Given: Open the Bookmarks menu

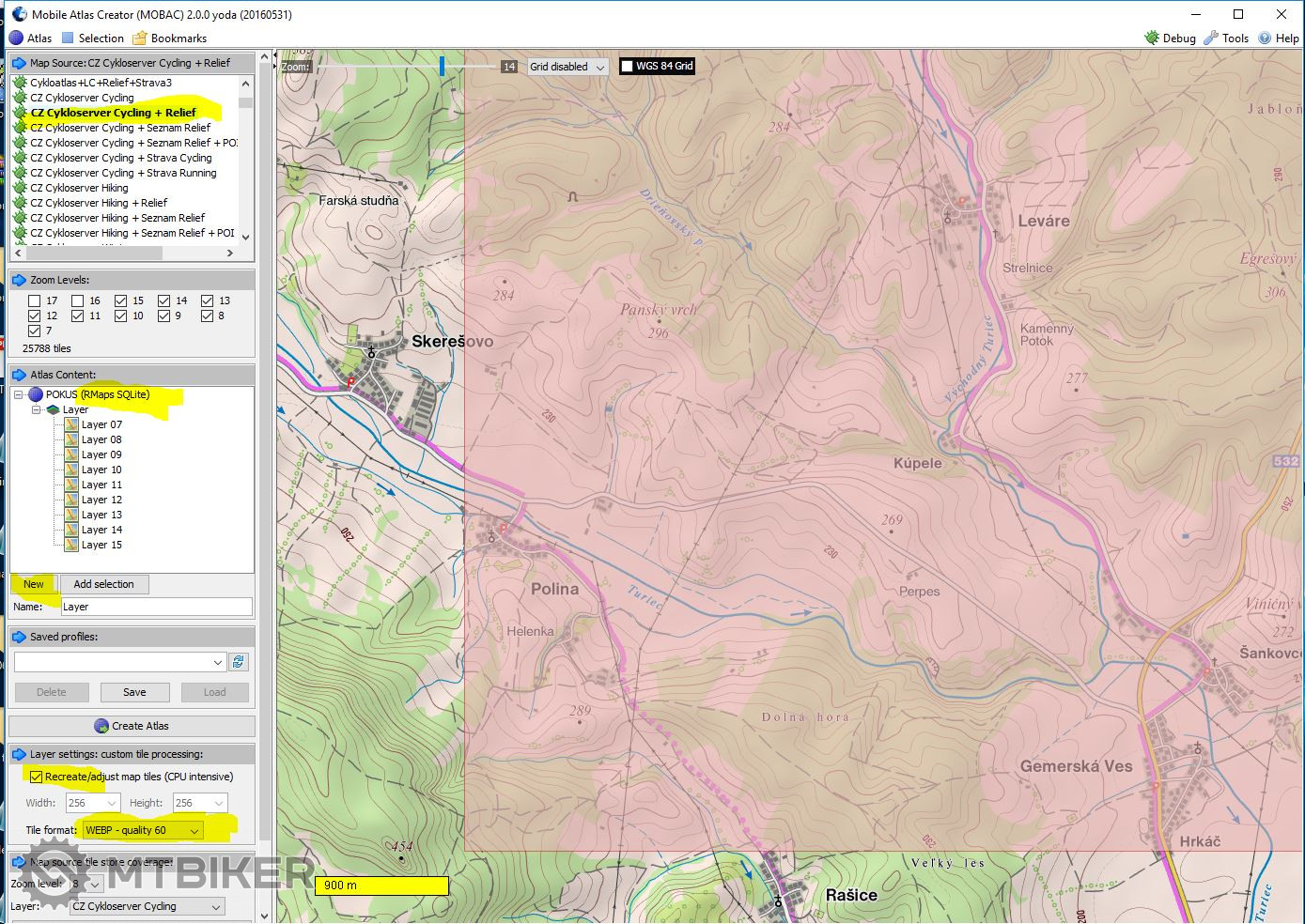Looking at the screenshot, I should coord(169,38).
